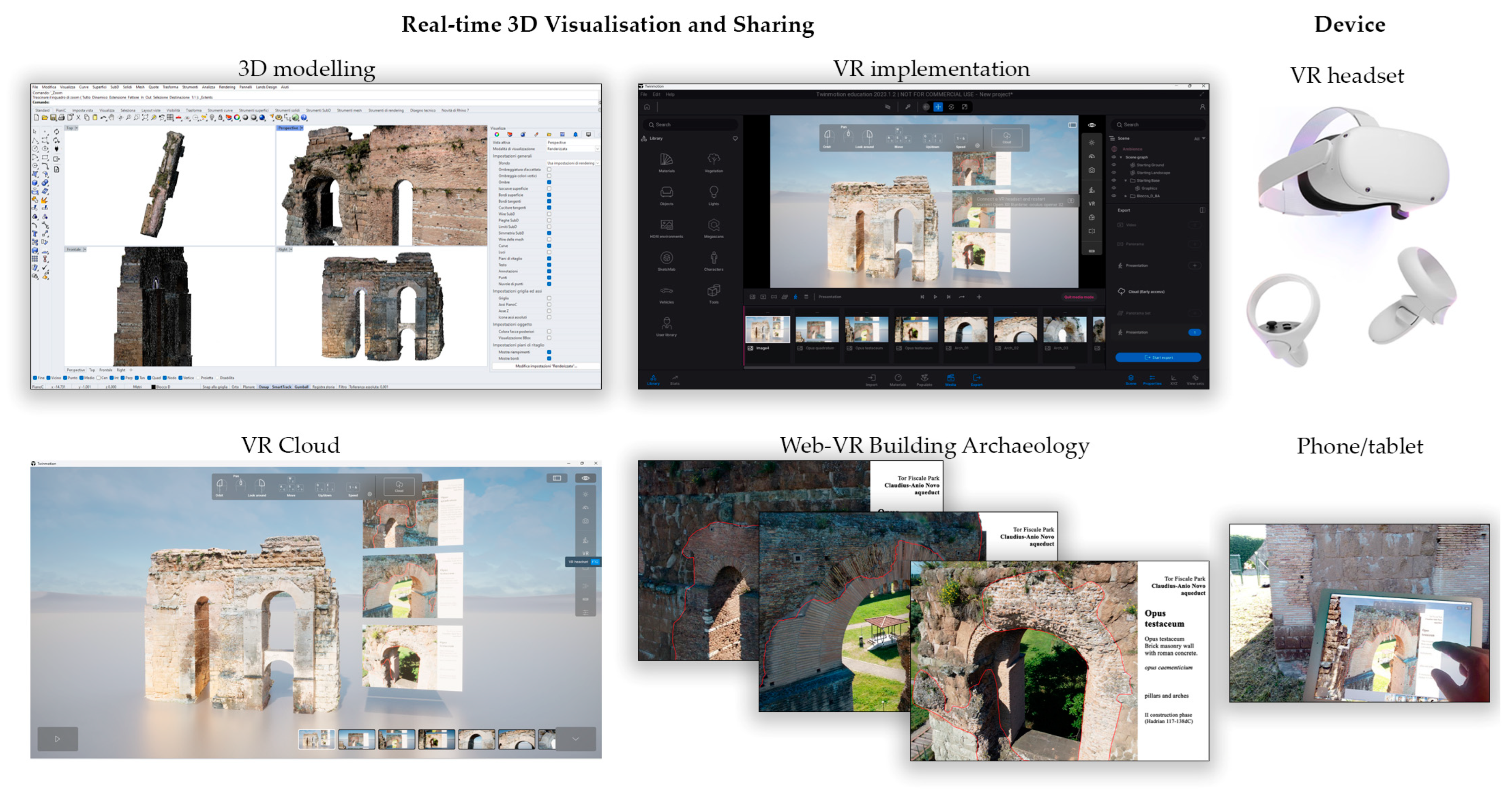The image size is (1512, 795).
Task: Expand the Blocco_D_BA folder in Scene tree
Action: pos(1125,196)
